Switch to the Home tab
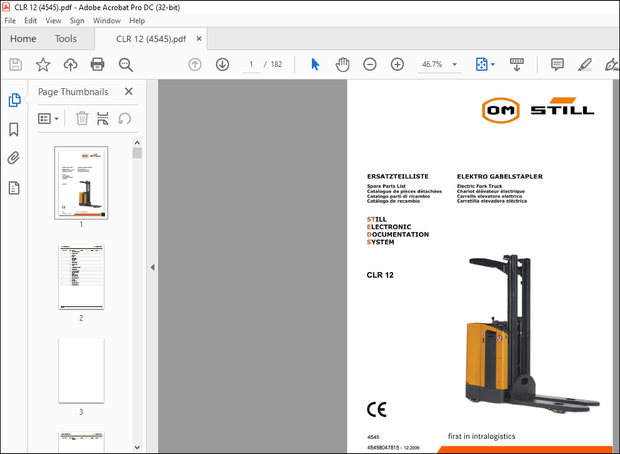Screen dimensions: 620x454 tap(23, 39)
